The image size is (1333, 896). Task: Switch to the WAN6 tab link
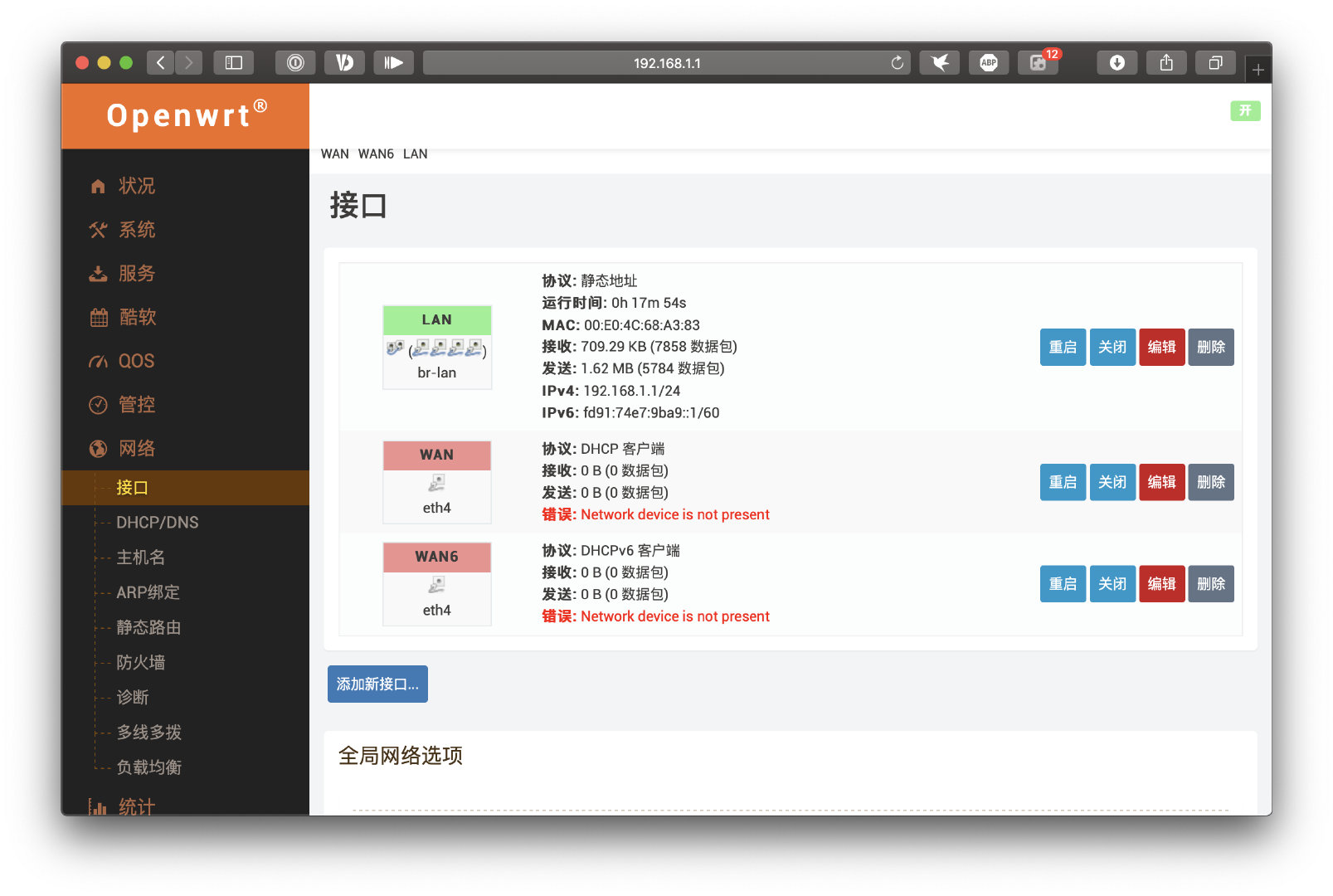(x=376, y=154)
